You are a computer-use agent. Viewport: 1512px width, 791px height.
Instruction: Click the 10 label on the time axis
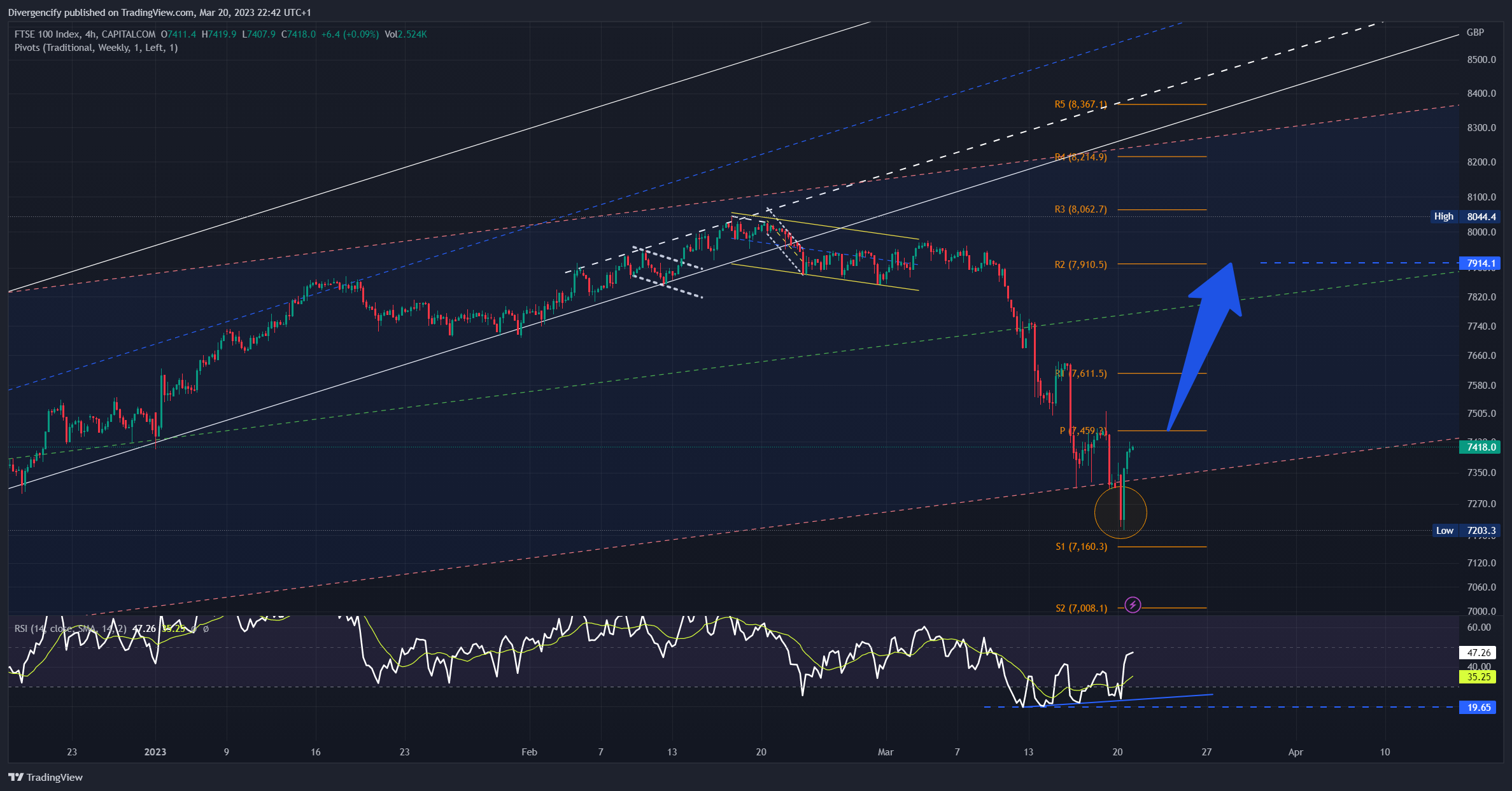(1385, 752)
